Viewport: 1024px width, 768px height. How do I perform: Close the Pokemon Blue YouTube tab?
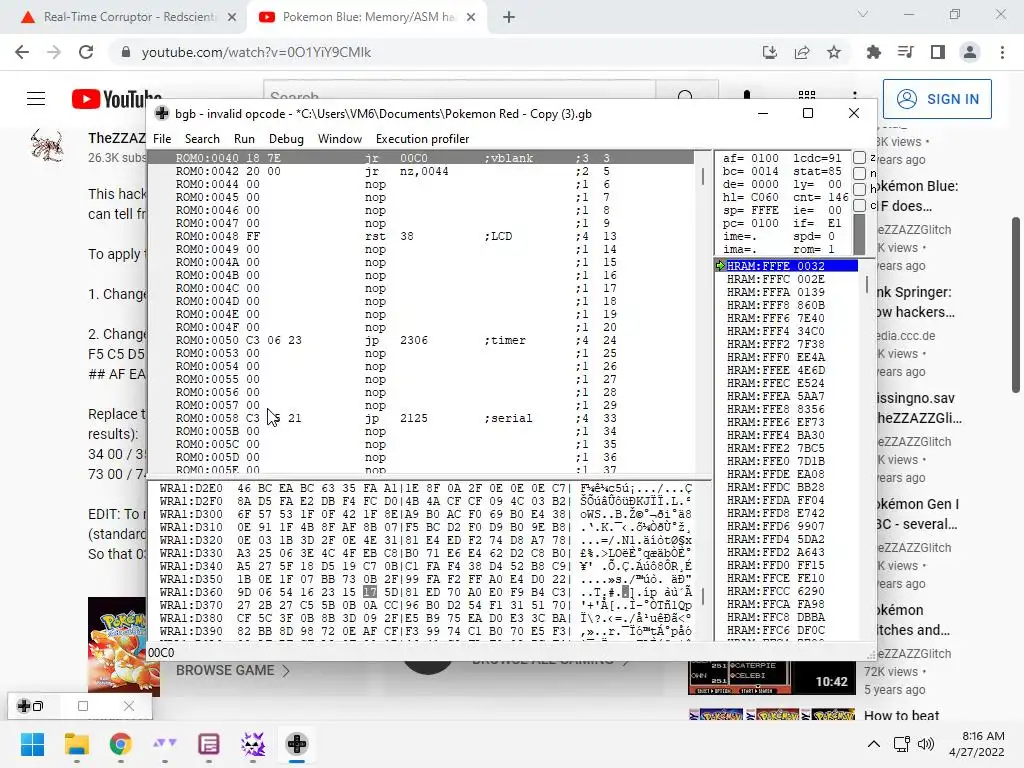(x=471, y=17)
